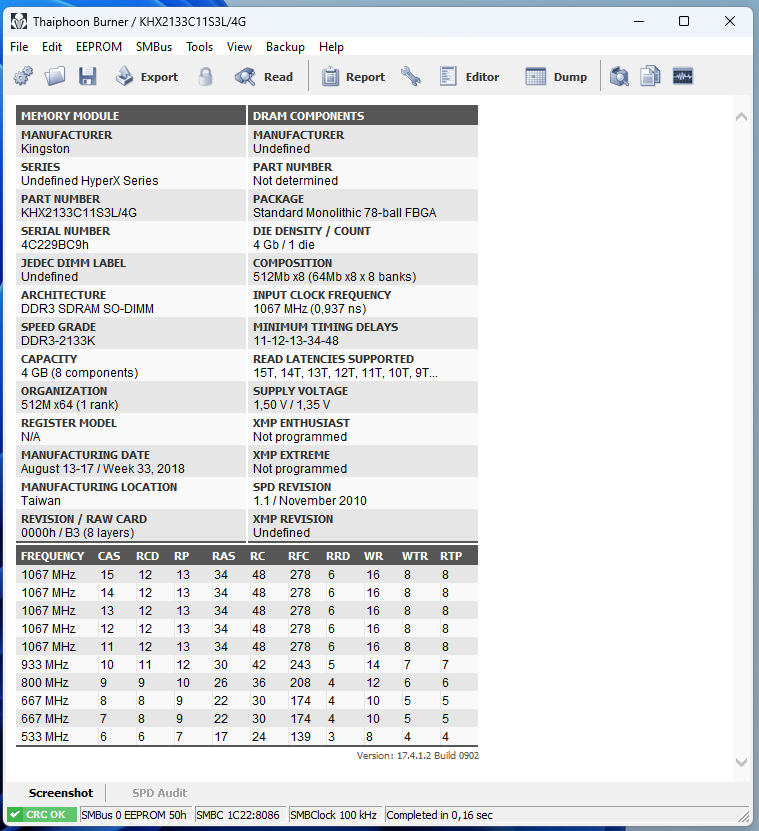Switch to the Screenshot tab

(x=60, y=793)
